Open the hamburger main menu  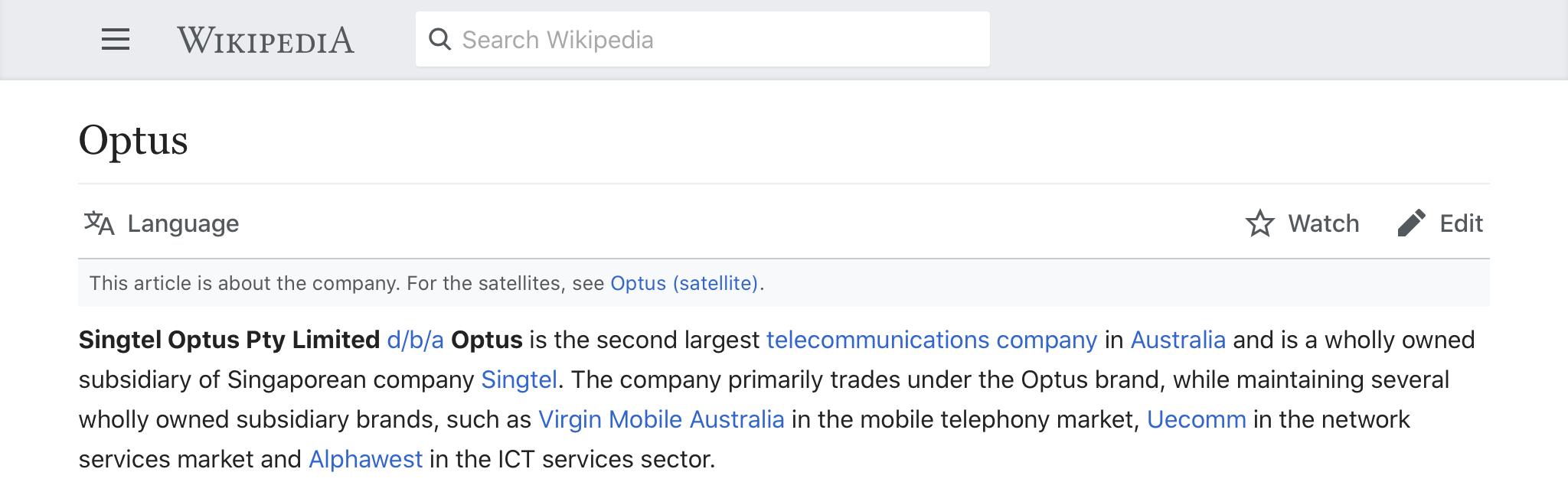pyautogui.click(x=116, y=39)
